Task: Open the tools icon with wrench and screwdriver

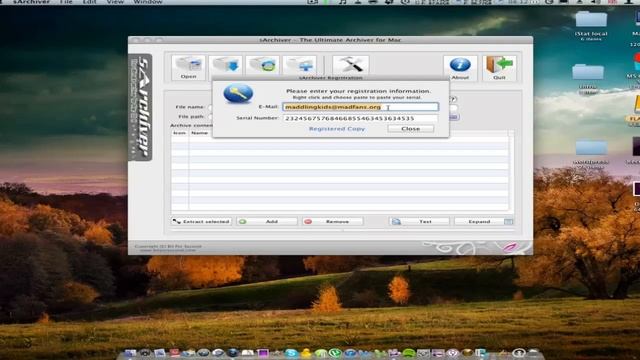Action: click(351, 65)
